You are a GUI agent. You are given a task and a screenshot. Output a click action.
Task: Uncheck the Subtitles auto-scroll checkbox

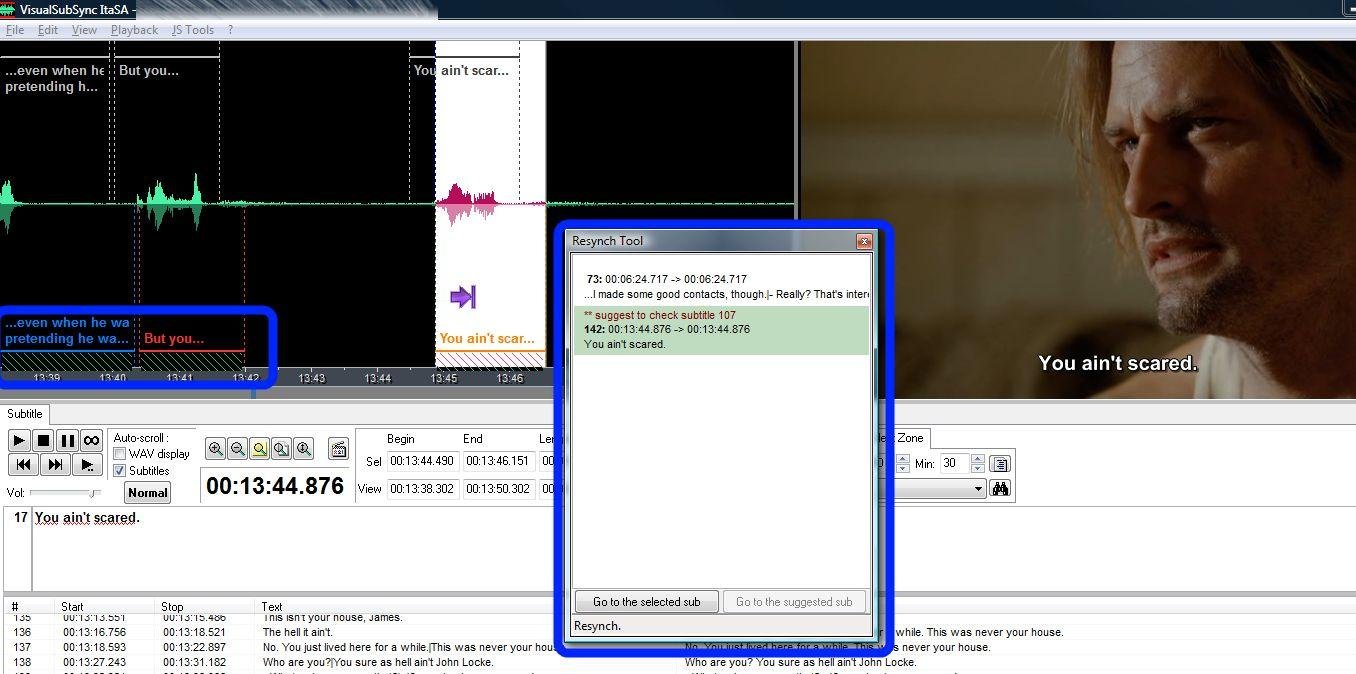click(x=120, y=471)
